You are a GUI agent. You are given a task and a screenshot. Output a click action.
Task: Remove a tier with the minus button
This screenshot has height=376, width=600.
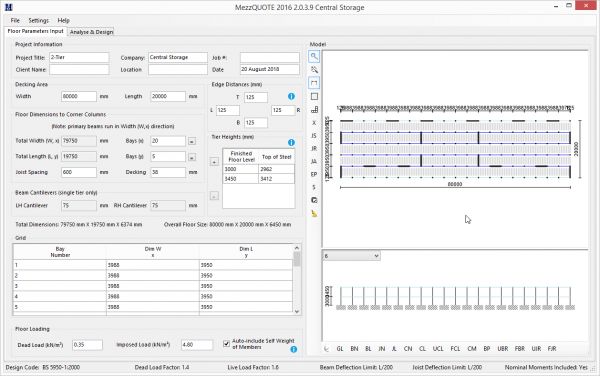(x=214, y=196)
